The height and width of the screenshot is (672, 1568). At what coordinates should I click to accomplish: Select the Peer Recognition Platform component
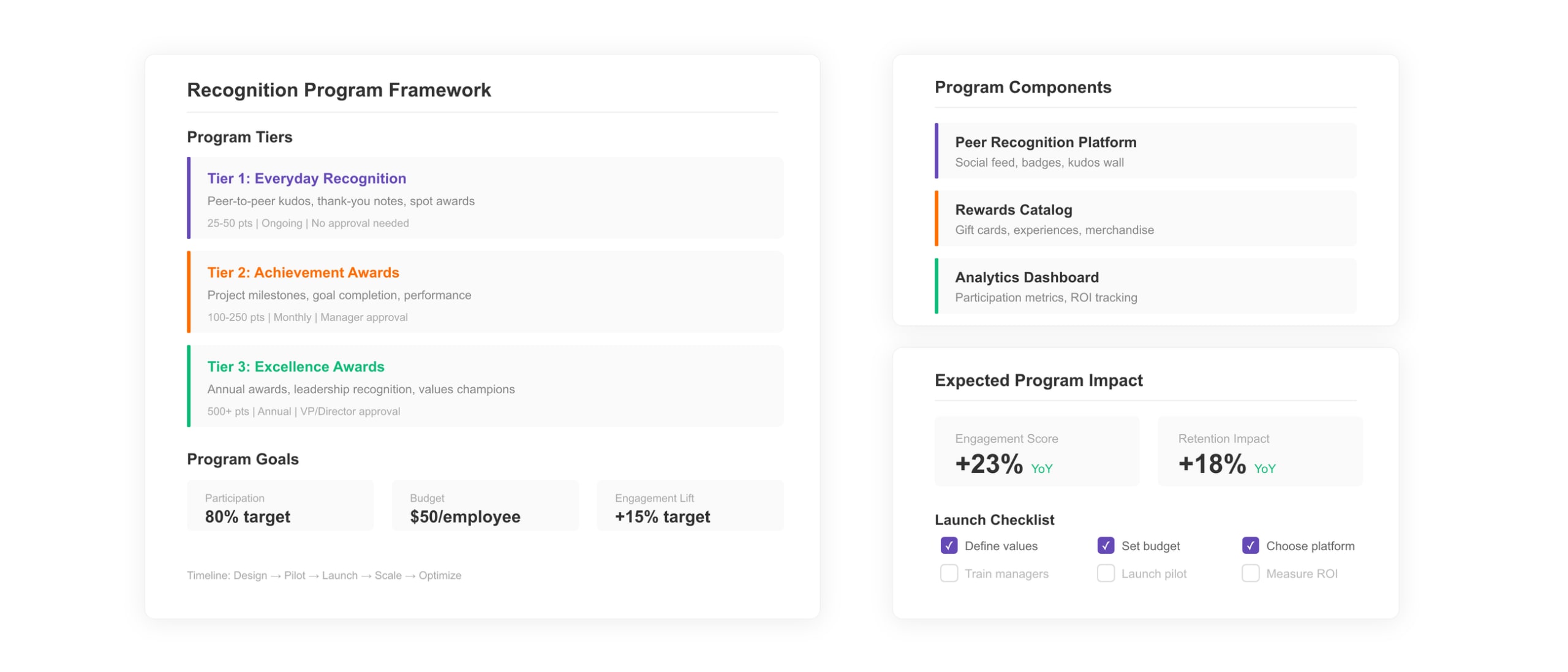1147,150
